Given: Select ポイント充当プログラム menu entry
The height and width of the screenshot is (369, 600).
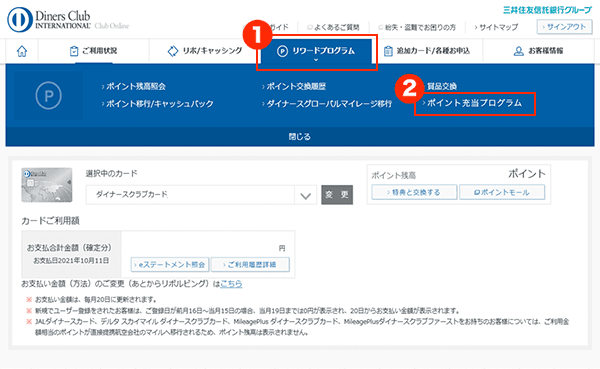Looking at the screenshot, I should click(x=472, y=103).
